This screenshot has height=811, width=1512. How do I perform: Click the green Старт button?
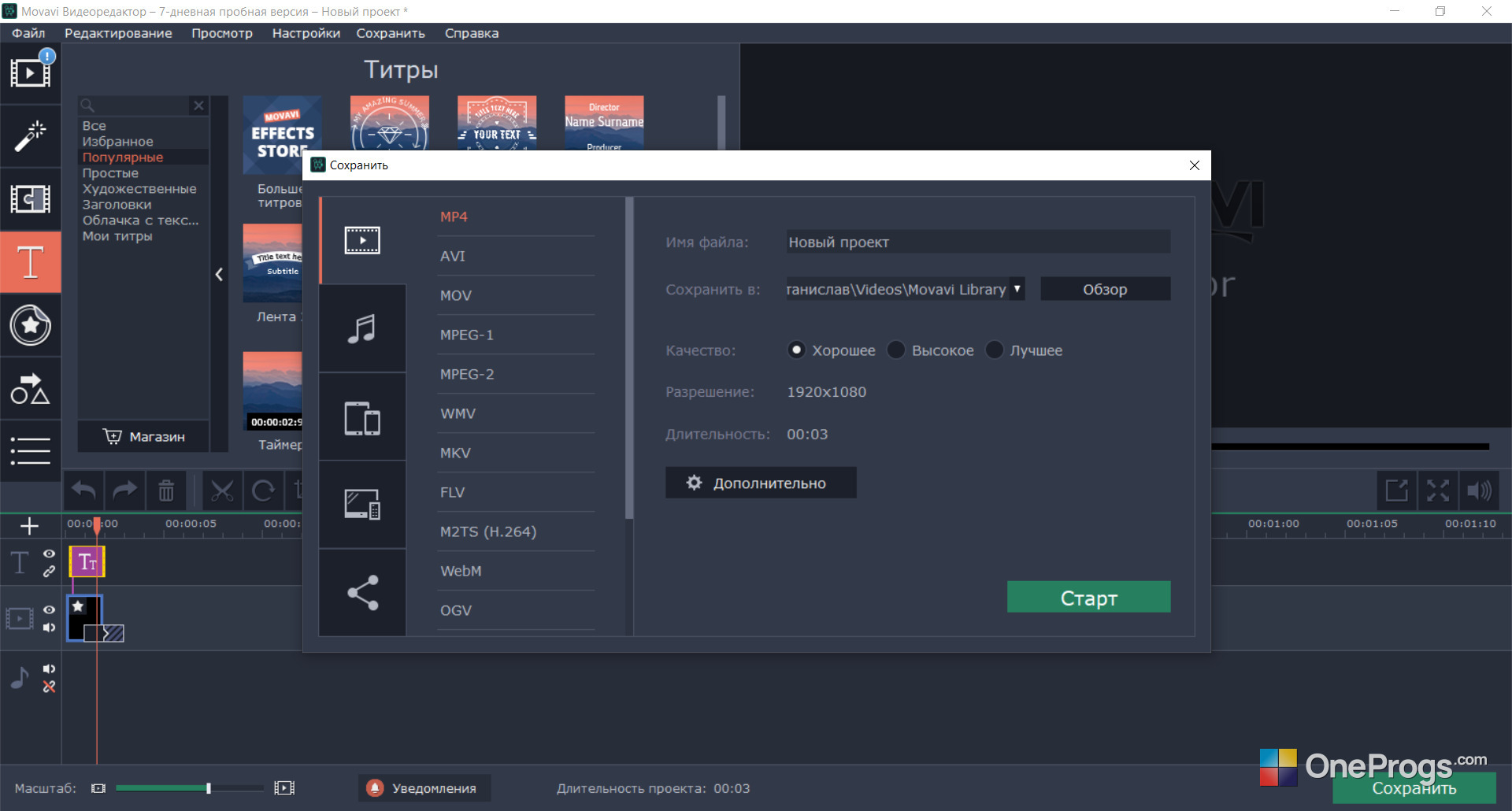tap(1089, 597)
